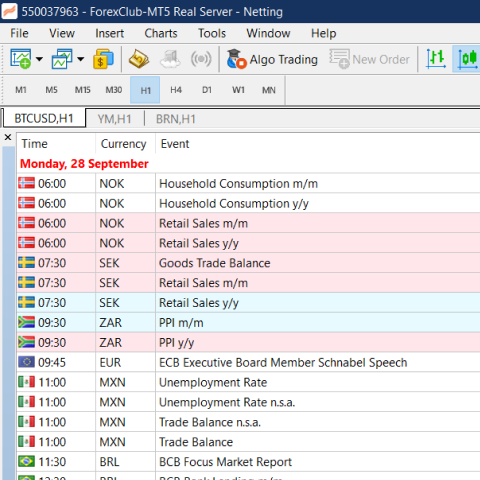The width and height of the screenshot is (480, 480).
Task: Click the grayed cloud VPS icon
Action: (170, 59)
